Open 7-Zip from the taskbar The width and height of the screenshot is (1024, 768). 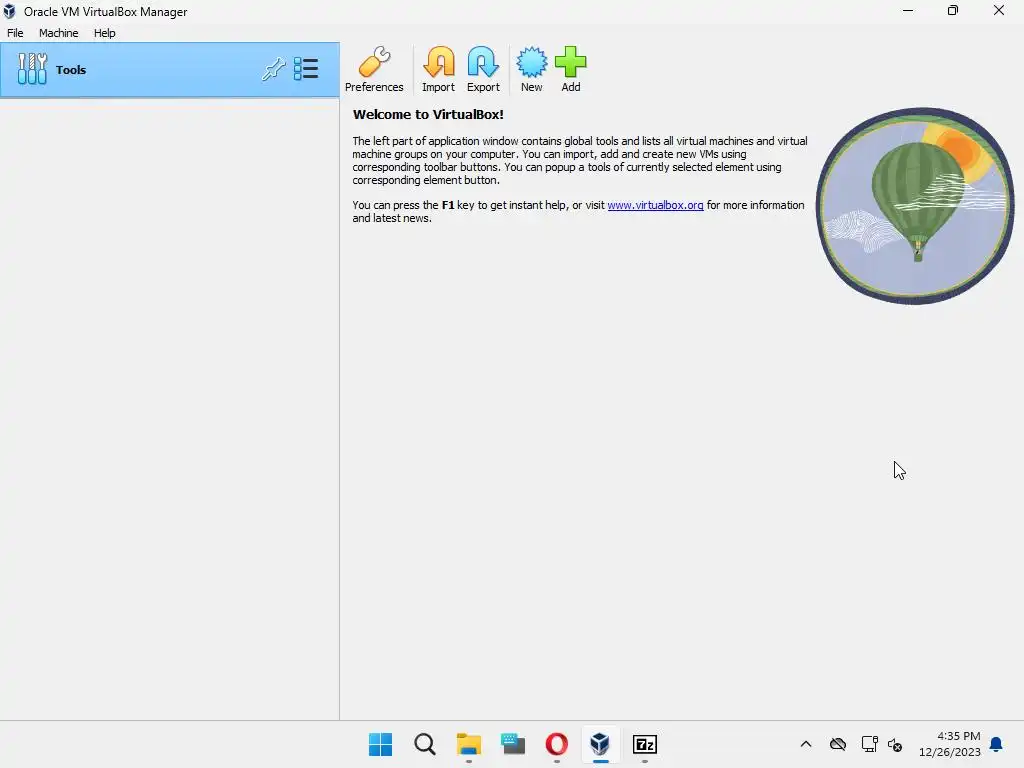[x=645, y=744]
